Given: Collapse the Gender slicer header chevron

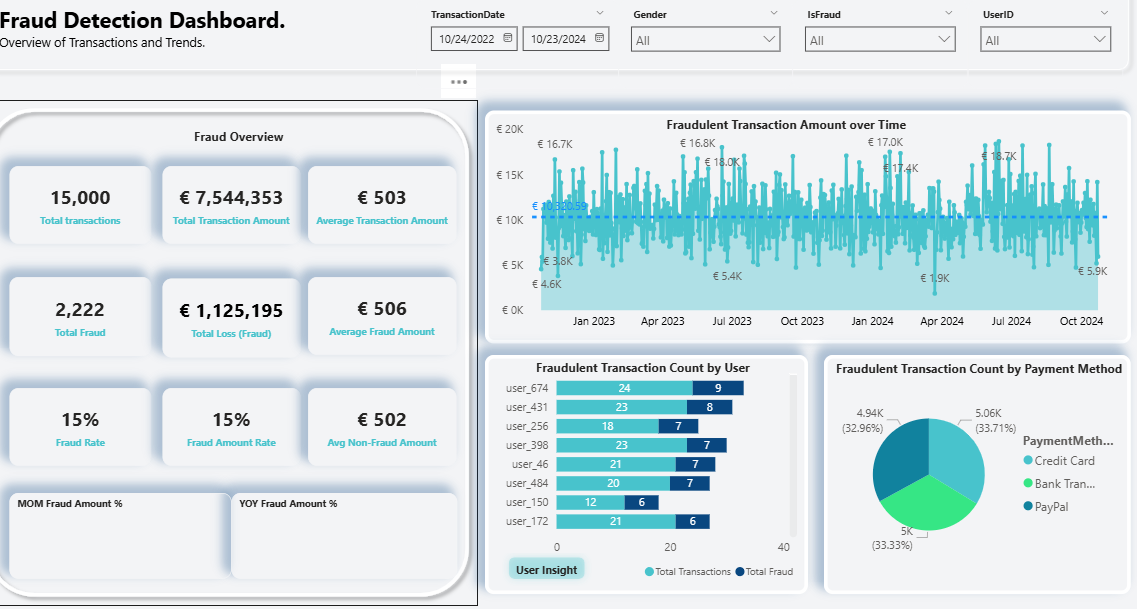Looking at the screenshot, I should (774, 13).
